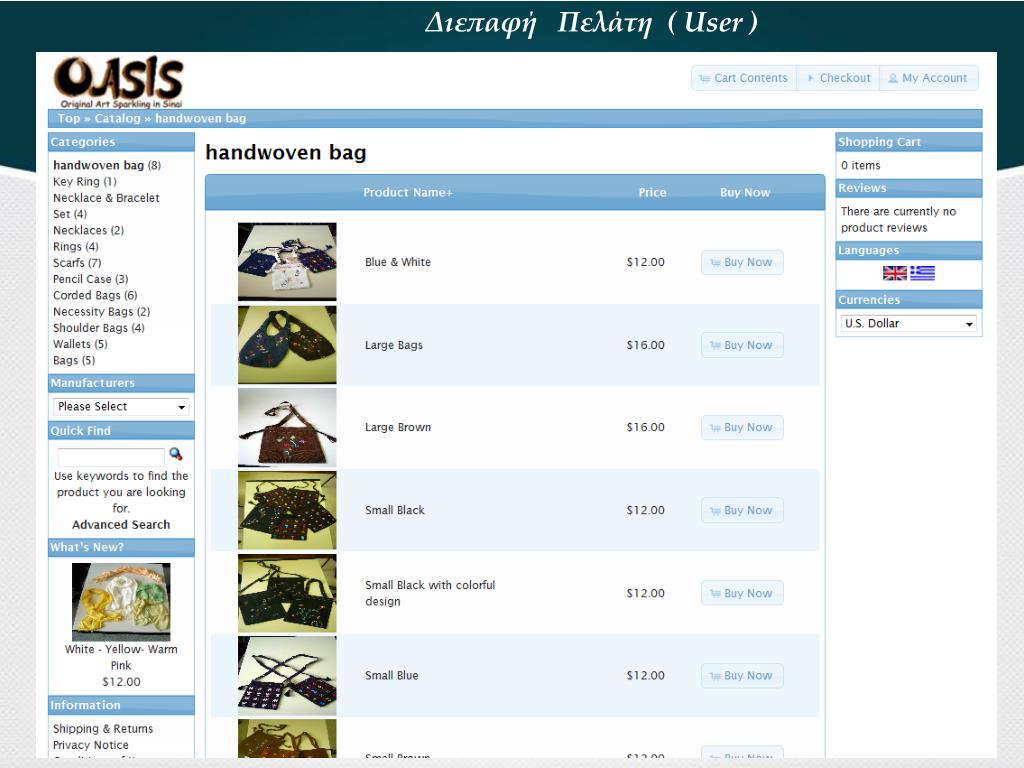
Task: Open Large Brown product thumbnail
Action: click(x=287, y=427)
